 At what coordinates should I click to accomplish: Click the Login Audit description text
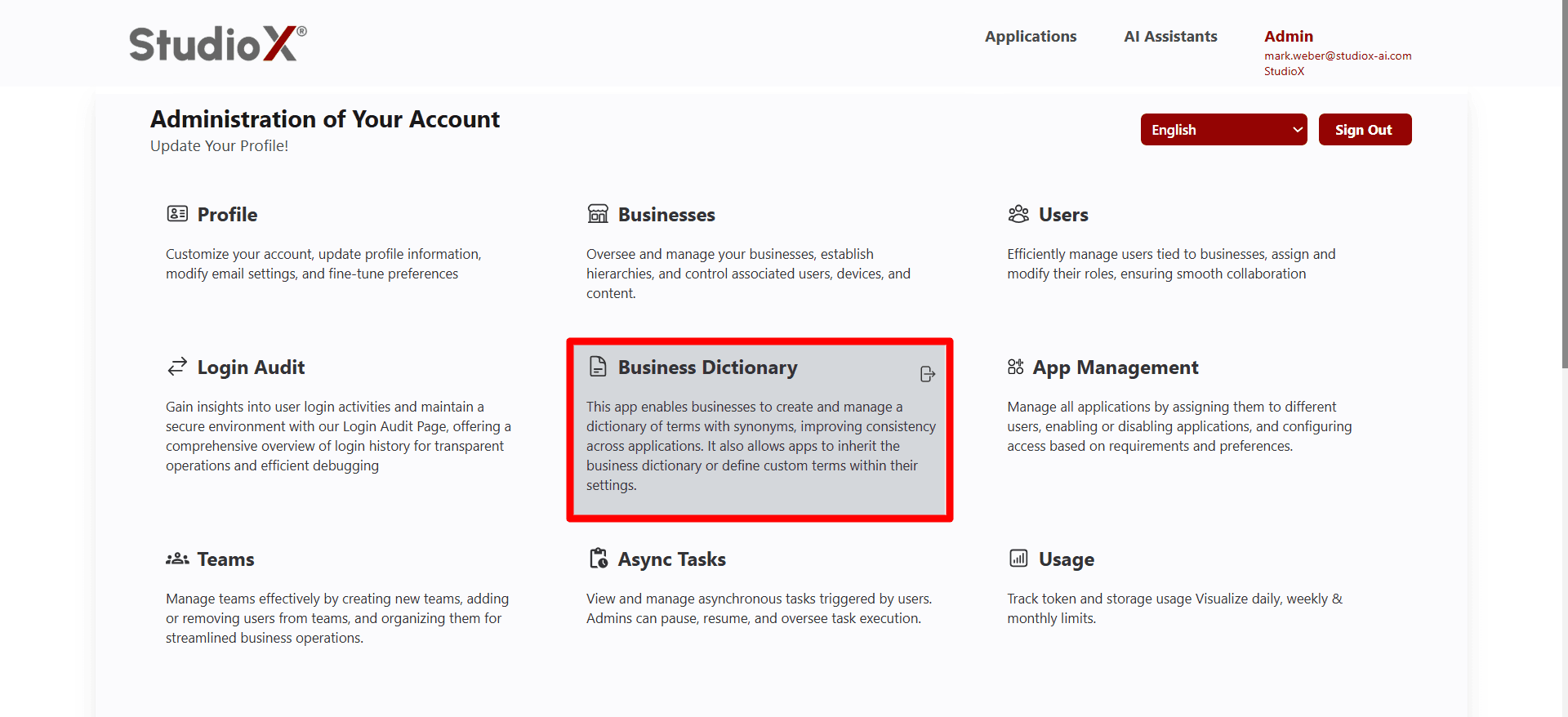click(x=338, y=436)
